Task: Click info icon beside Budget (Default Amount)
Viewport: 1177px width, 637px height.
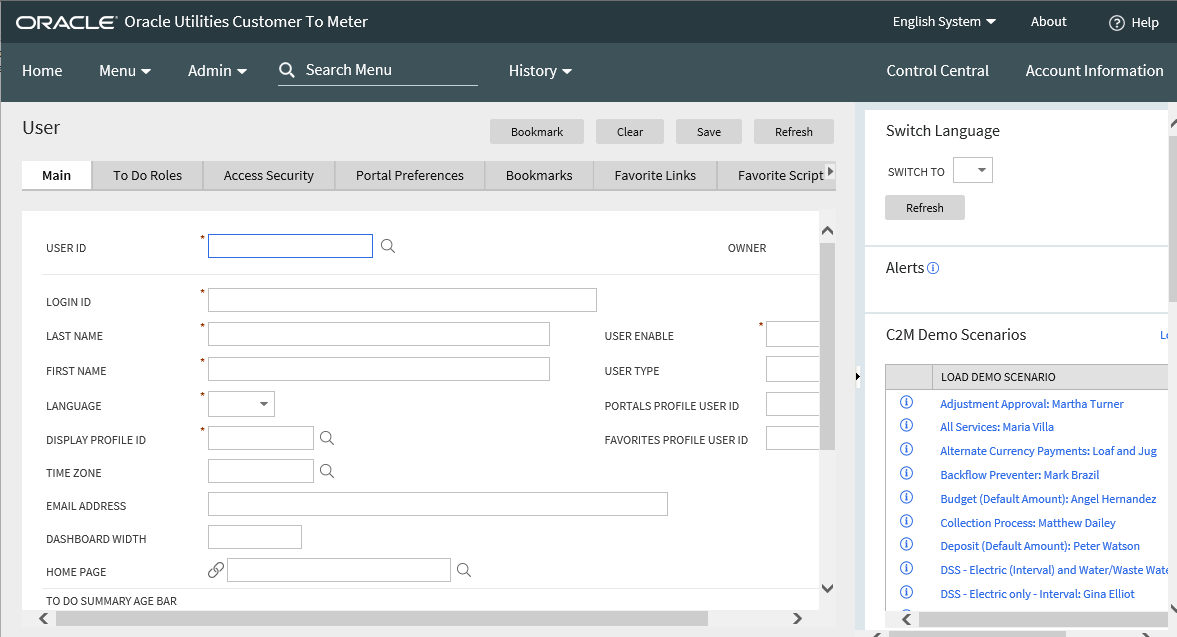Action: tap(907, 497)
